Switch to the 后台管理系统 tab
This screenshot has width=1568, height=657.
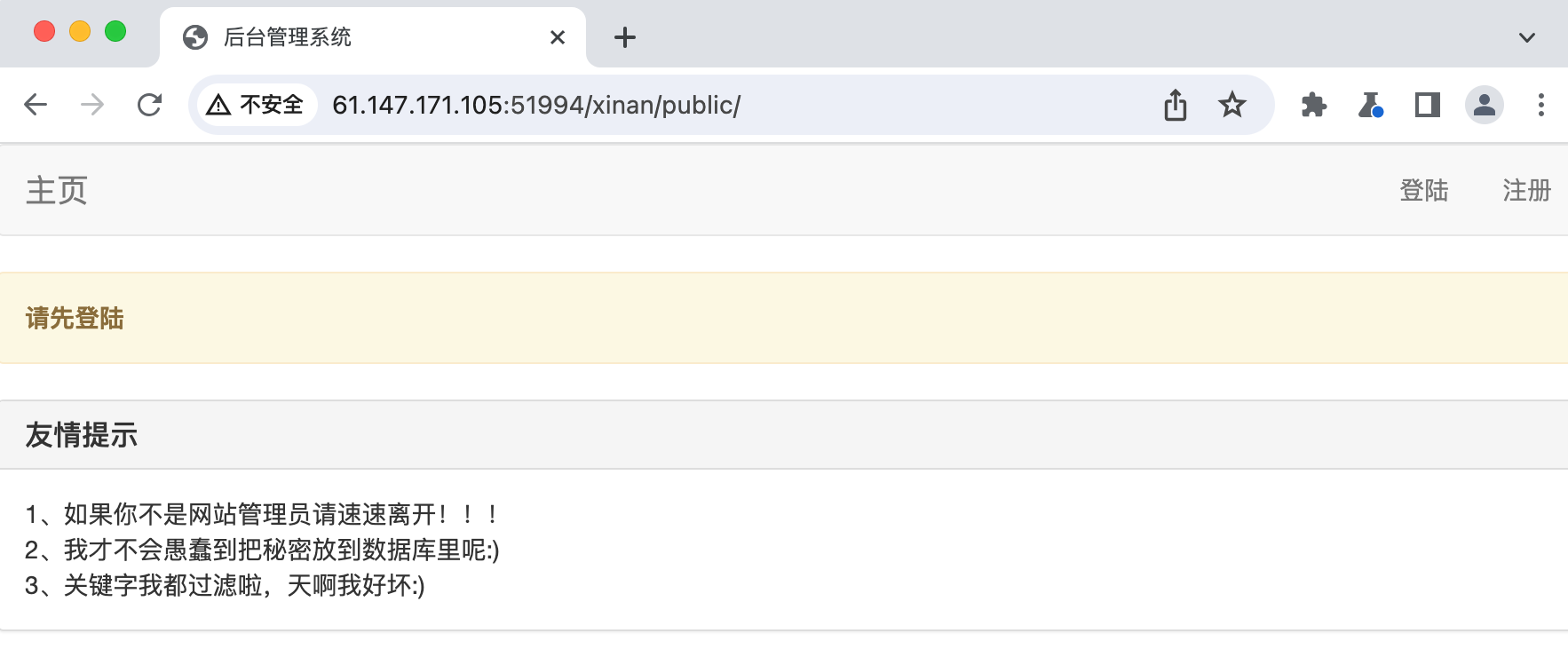click(355, 37)
